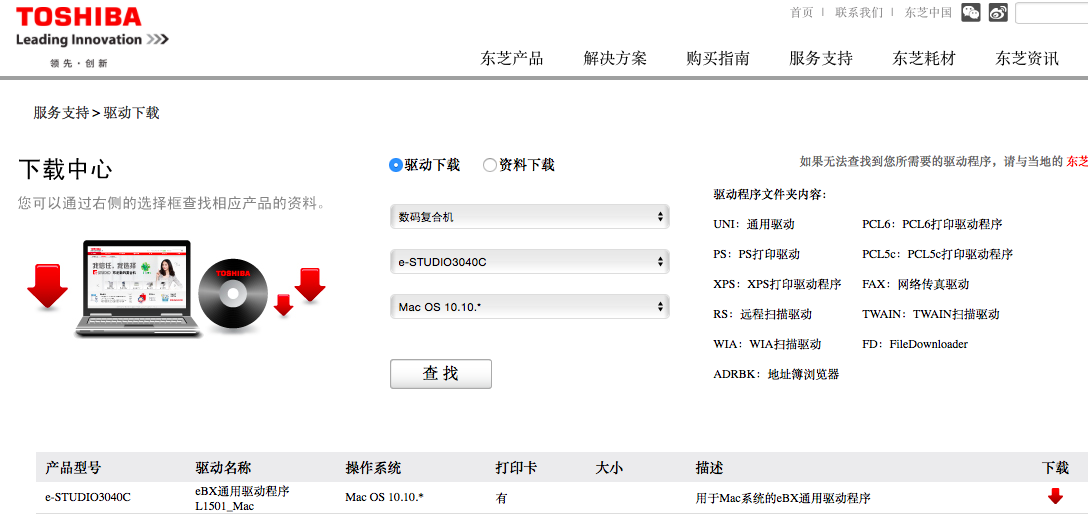Click the FAX：网络传真驱动 legend entry

[915, 284]
